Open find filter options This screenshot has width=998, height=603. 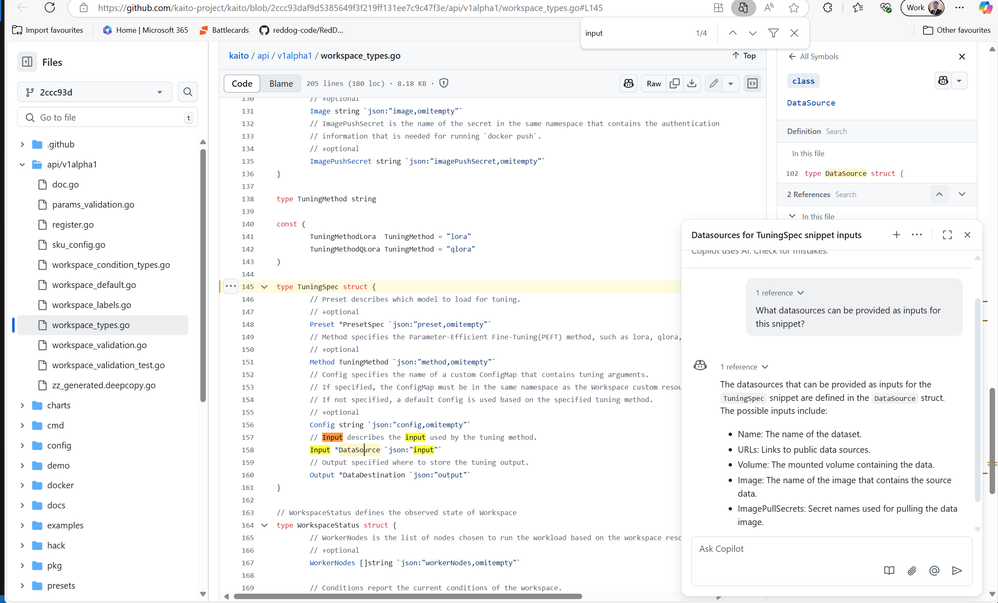click(x=773, y=33)
